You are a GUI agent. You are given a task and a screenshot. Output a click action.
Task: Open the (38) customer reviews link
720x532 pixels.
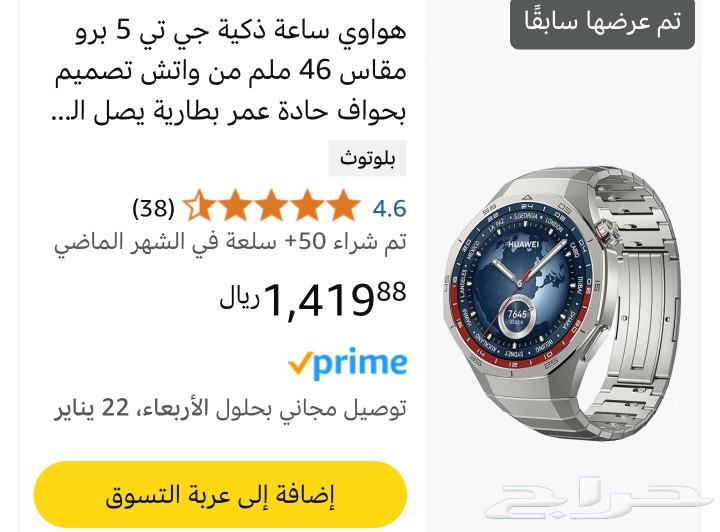click(153, 208)
